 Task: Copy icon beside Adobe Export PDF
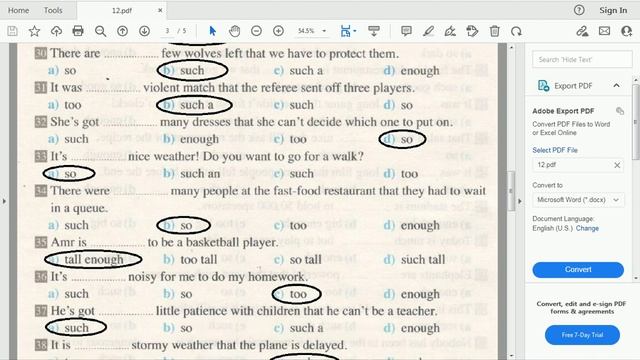[620, 111]
